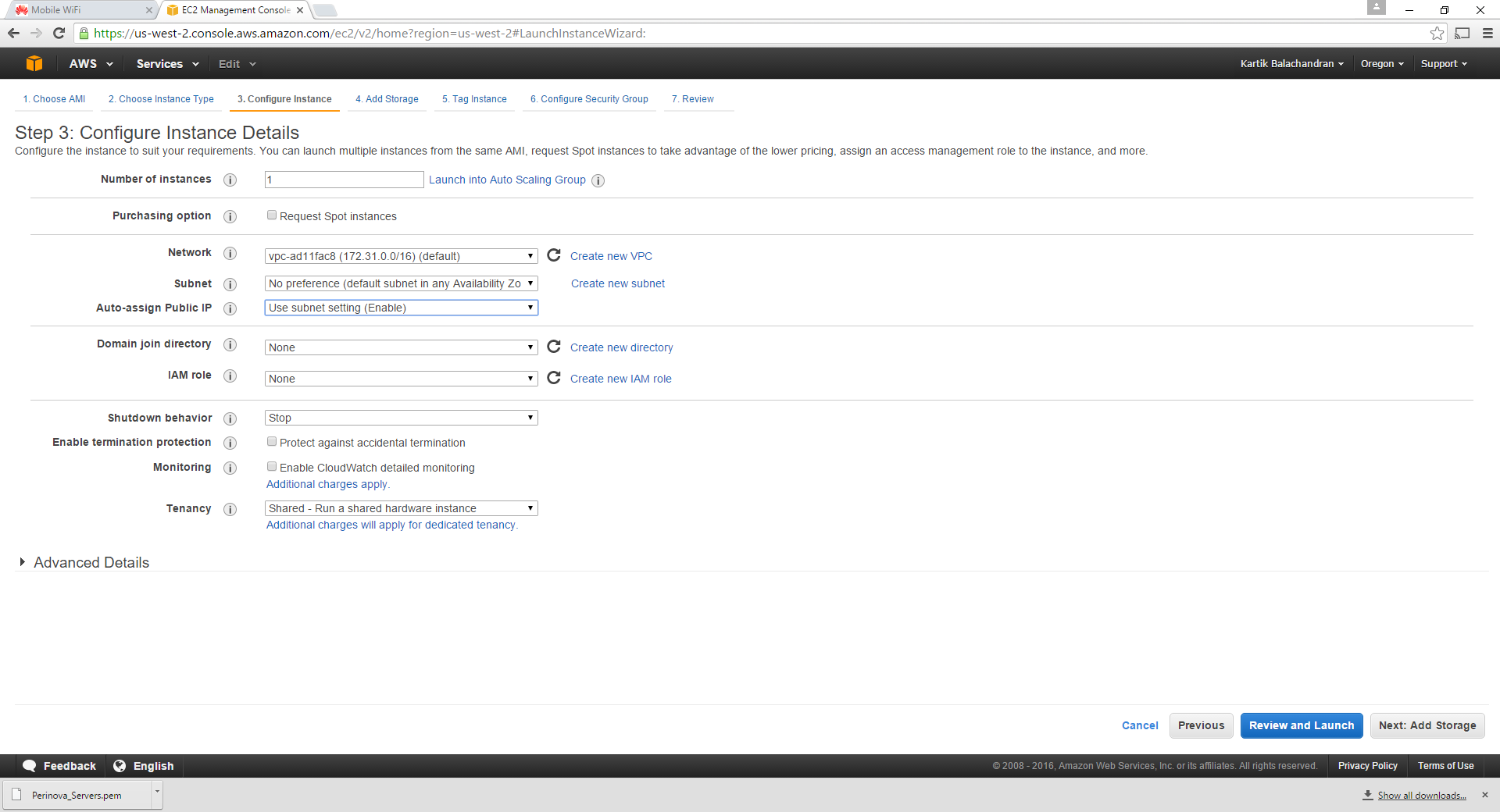This screenshot has width=1500, height=812.
Task: Click the cast screen icon in address bar
Action: point(1462,33)
